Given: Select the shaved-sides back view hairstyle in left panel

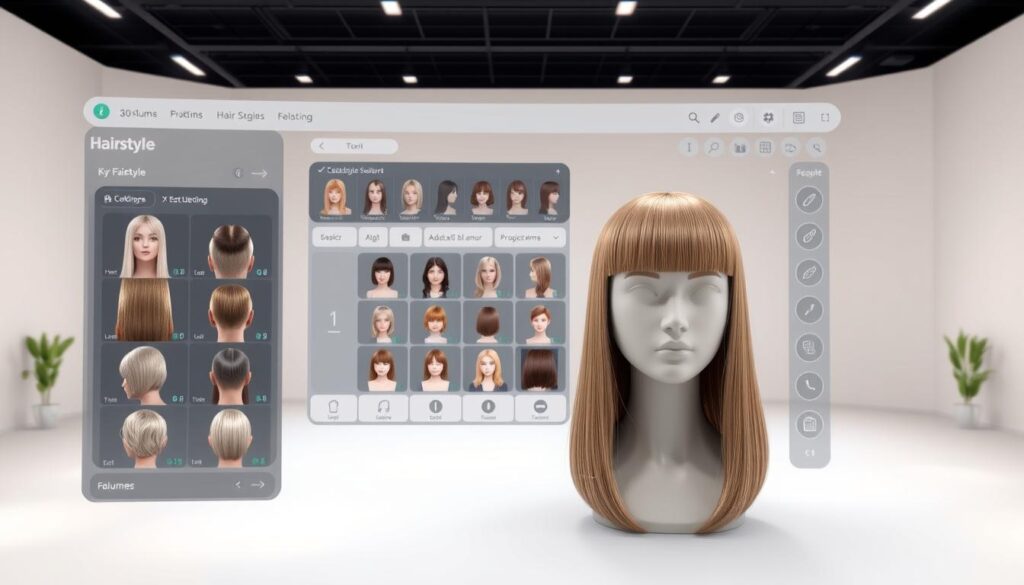Looking at the screenshot, I should pos(231,247).
